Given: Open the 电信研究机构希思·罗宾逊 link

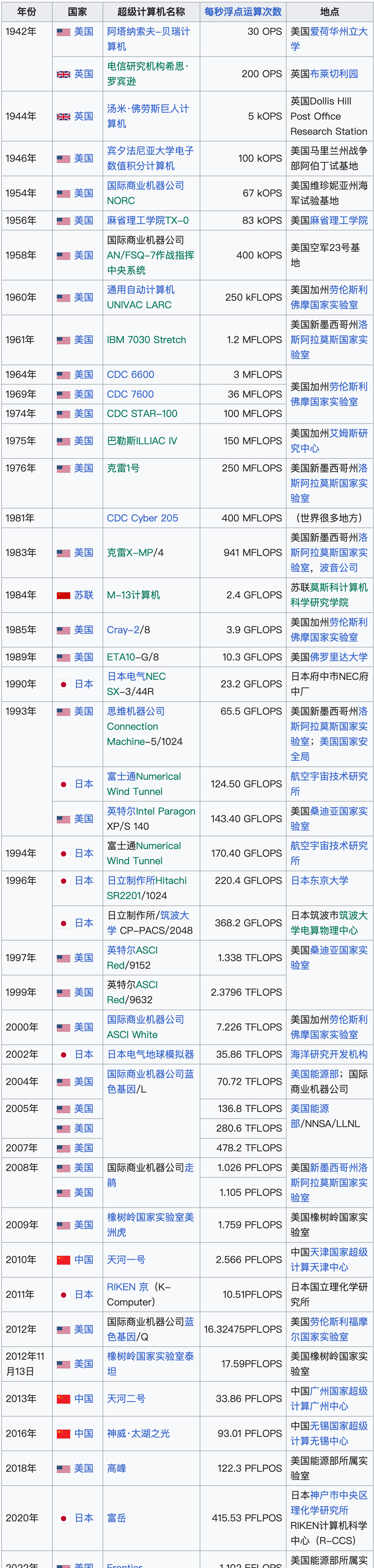Looking at the screenshot, I should pyautogui.click(x=148, y=74).
